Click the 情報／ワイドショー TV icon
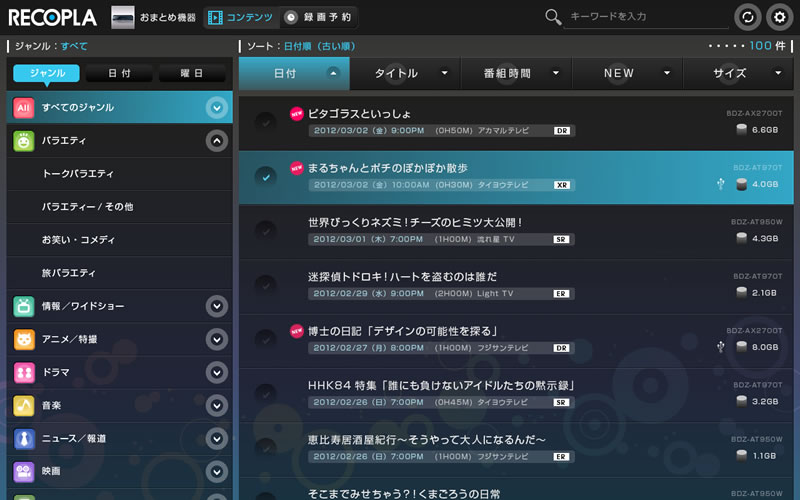The width and height of the screenshot is (800, 500). coord(23,306)
